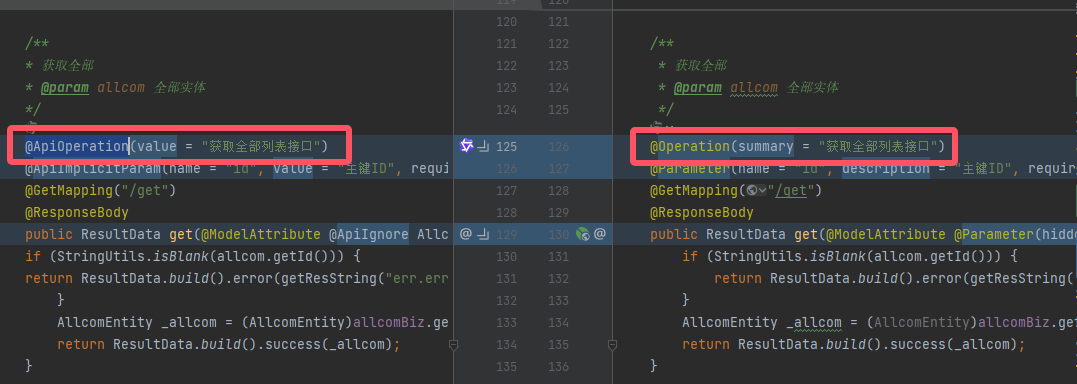Viewport: 1077px width, 384px height.
Task: Click the purple AI assistant icon at line 125
Action: click(466, 146)
